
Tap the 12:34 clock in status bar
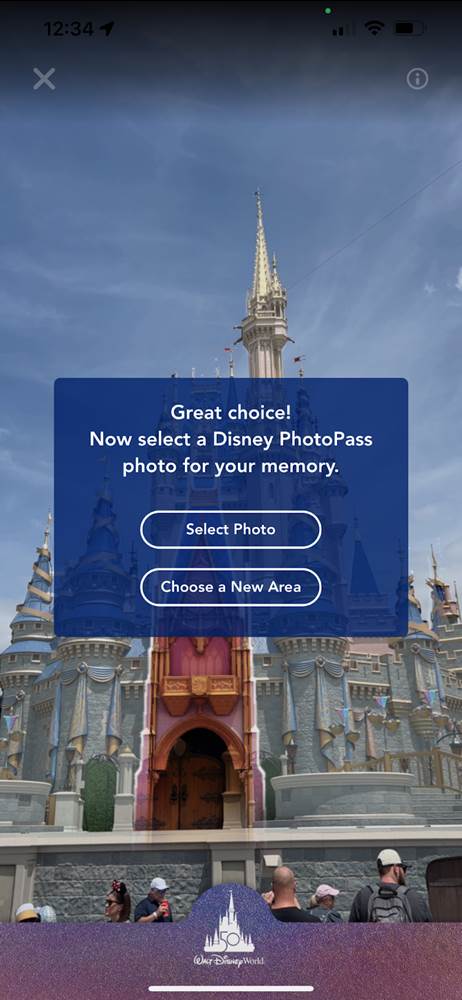[69, 29]
